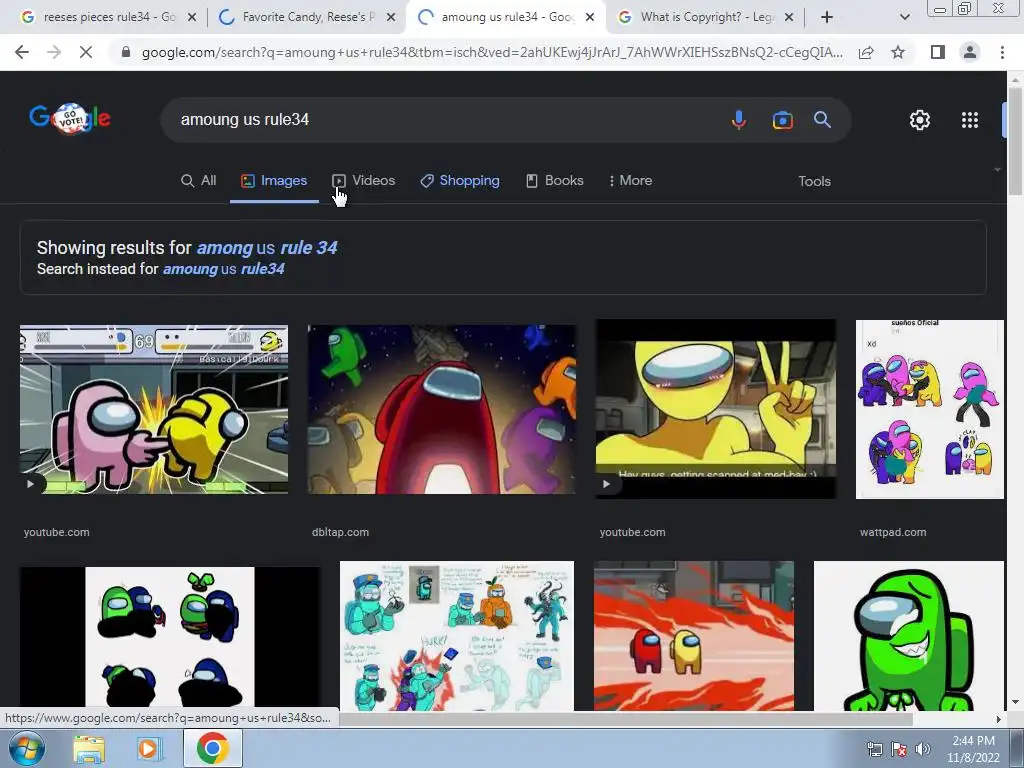Click the scrollbar down arrow
This screenshot has height=768, width=1024.
(1015, 702)
